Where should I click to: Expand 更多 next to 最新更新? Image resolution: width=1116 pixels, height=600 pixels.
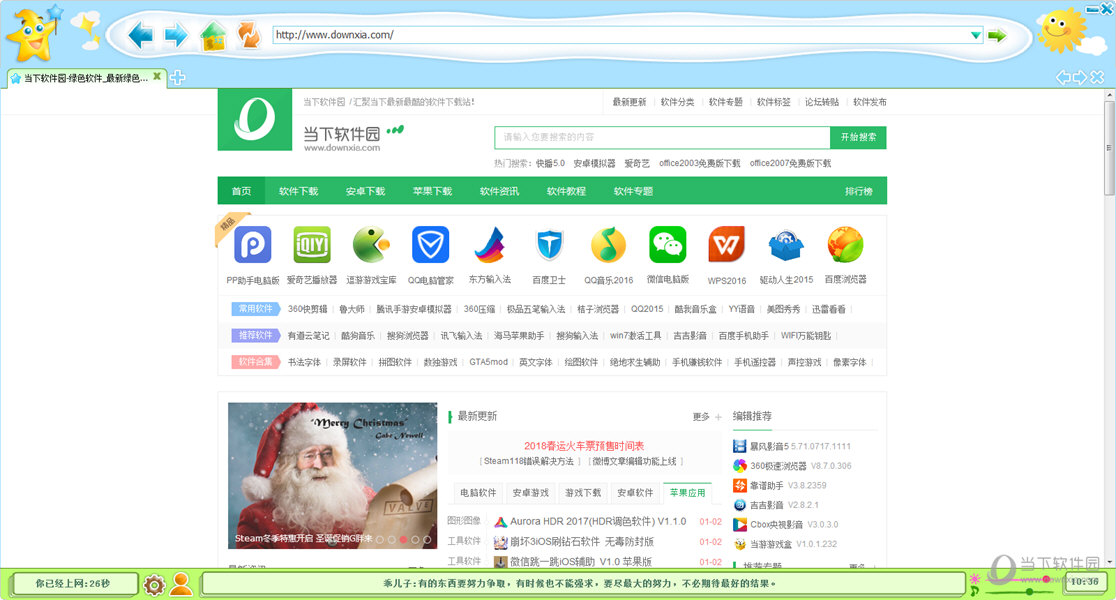coord(706,417)
